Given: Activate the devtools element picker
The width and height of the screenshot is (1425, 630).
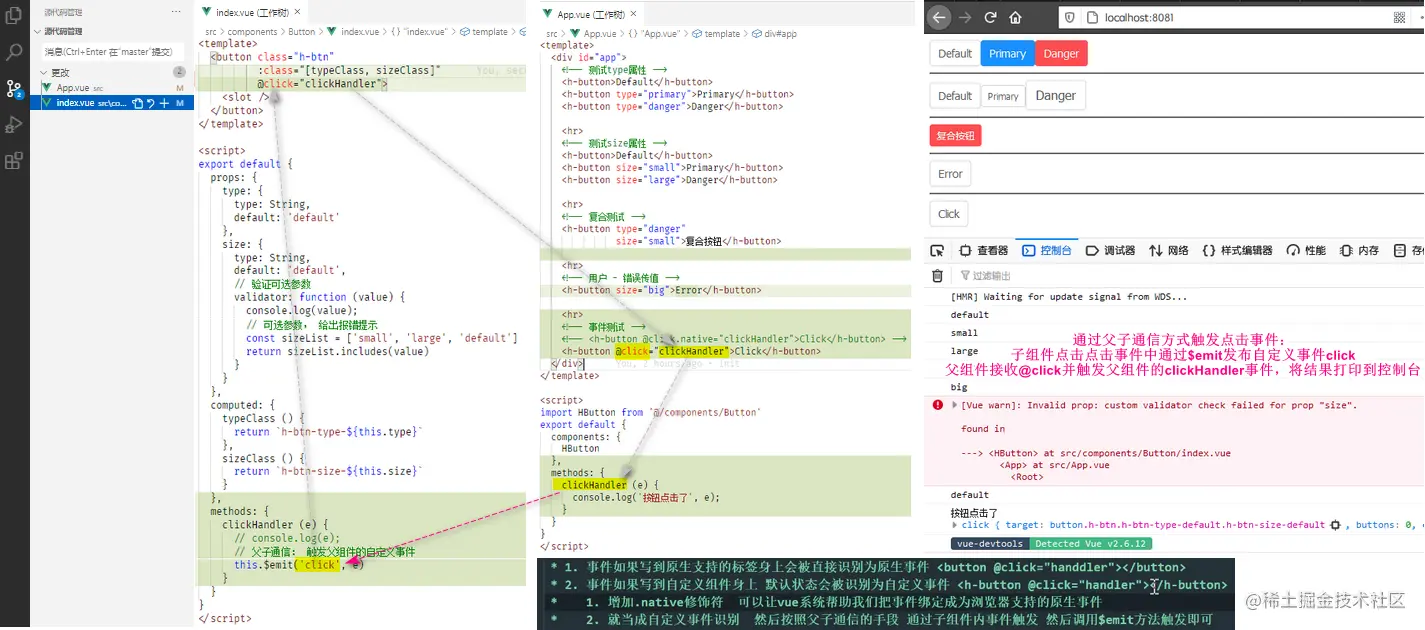Looking at the screenshot, I should tap(937, 250).
